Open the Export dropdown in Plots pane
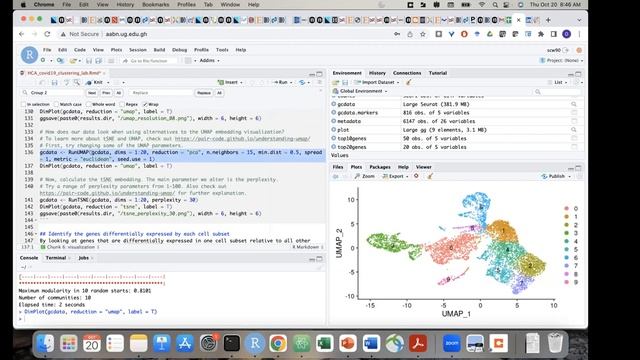The width and height of the screenshot is (640, 360). (x=396, y=176)
